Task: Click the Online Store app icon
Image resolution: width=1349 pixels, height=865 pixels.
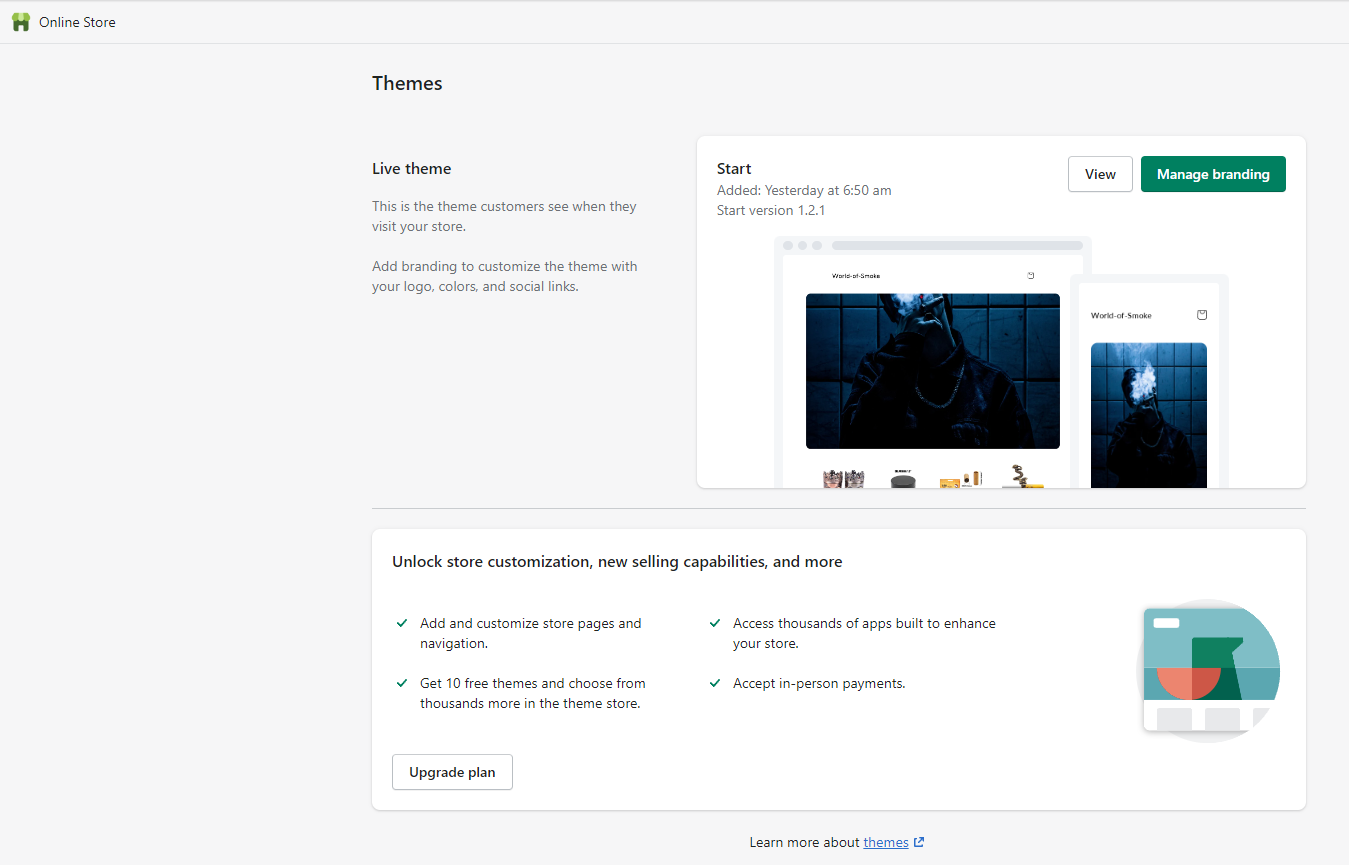Action: pos(21,22)
